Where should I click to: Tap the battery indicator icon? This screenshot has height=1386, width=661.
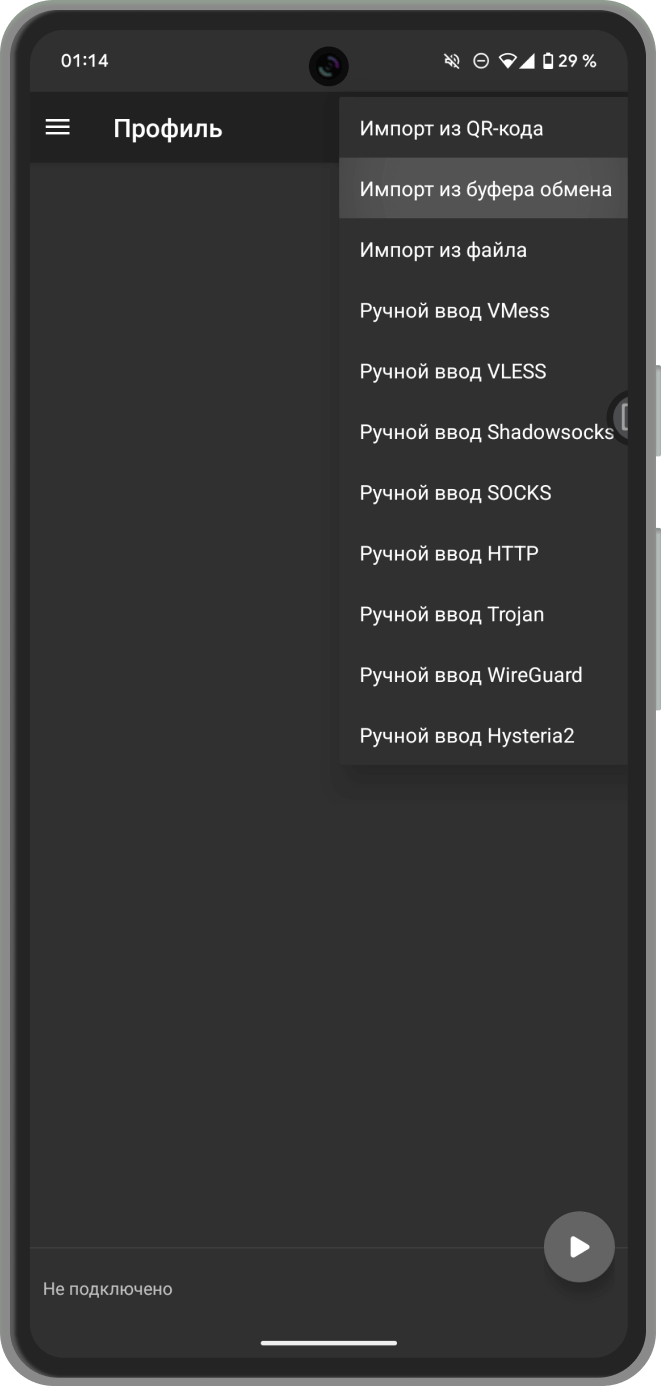547,61
